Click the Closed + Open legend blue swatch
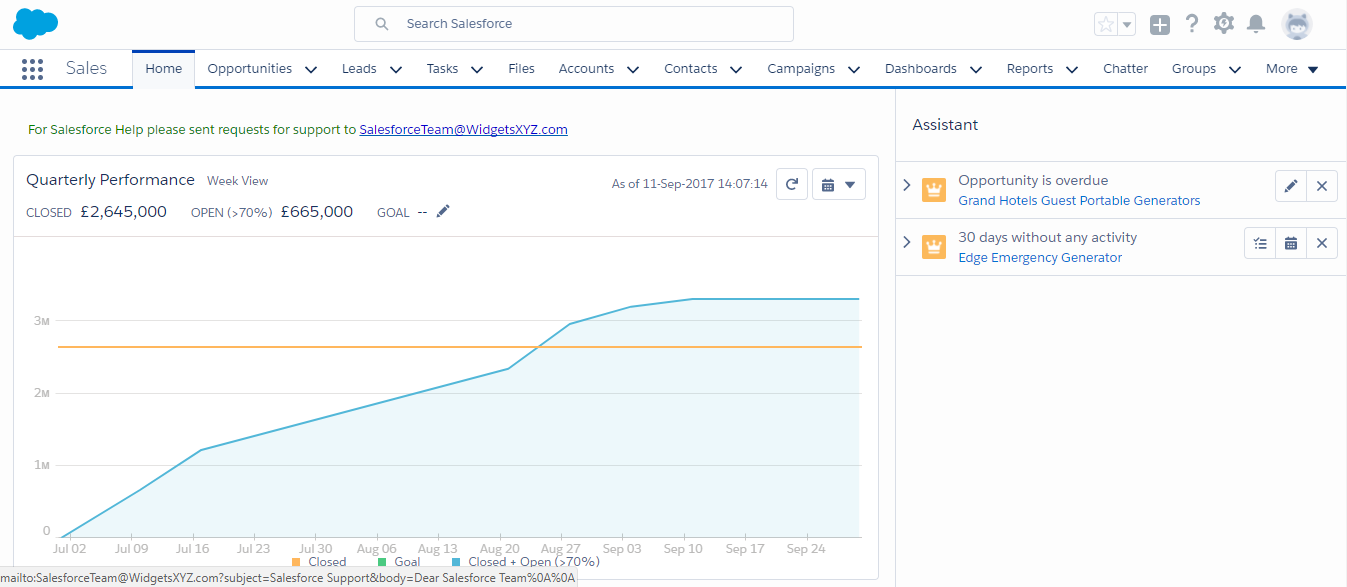This screenshot has width=1347, height=587. 456,562
